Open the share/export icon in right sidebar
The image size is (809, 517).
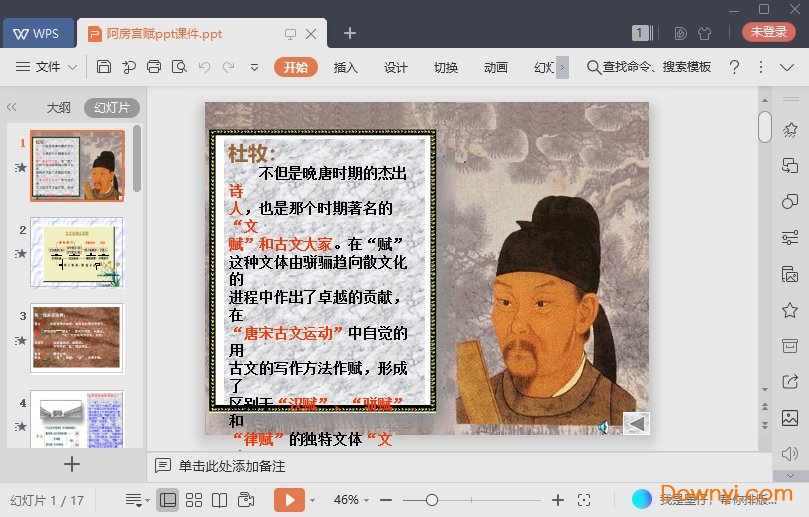(789, 381)
